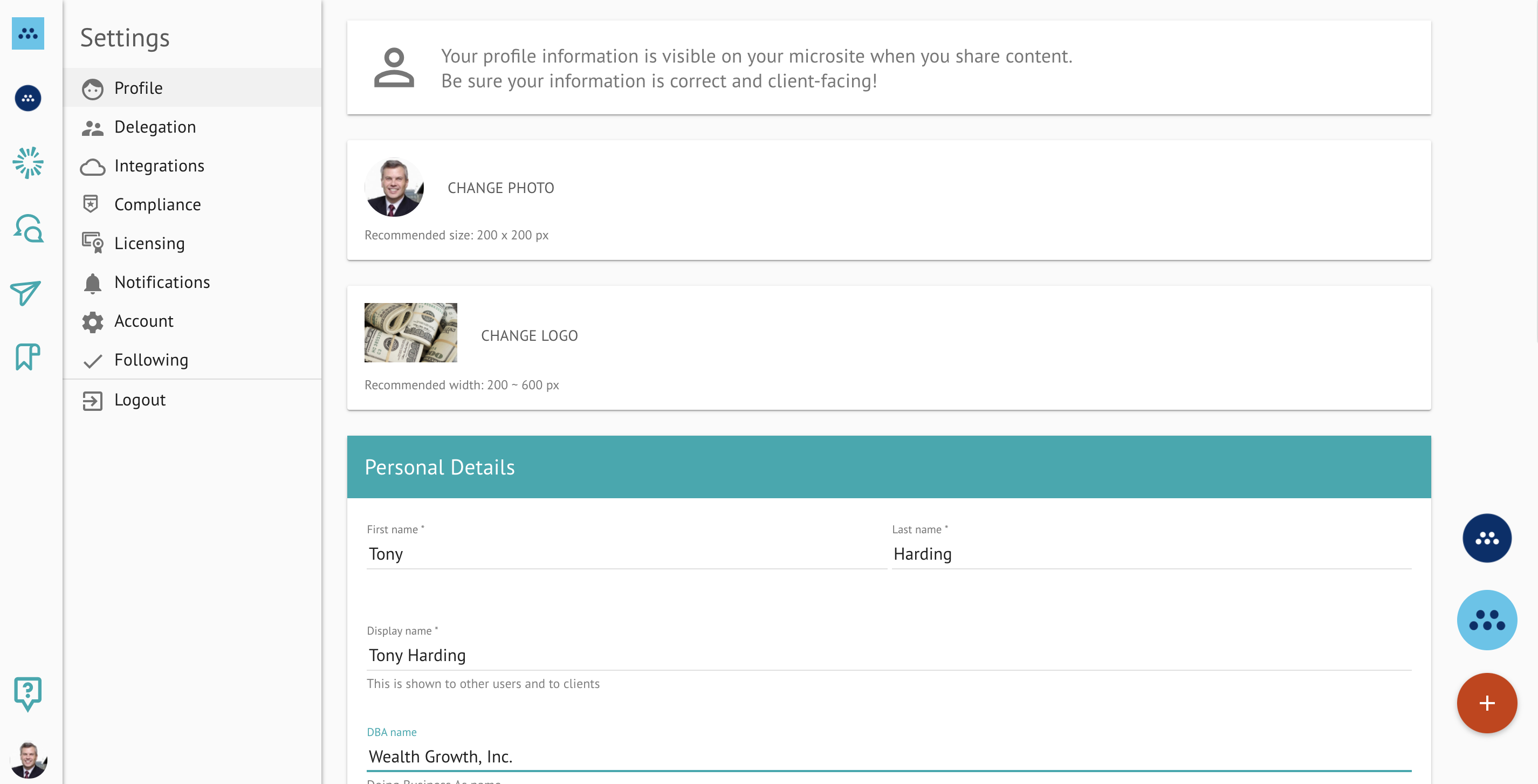Click the chat search icon in left rail

[28, 228]
